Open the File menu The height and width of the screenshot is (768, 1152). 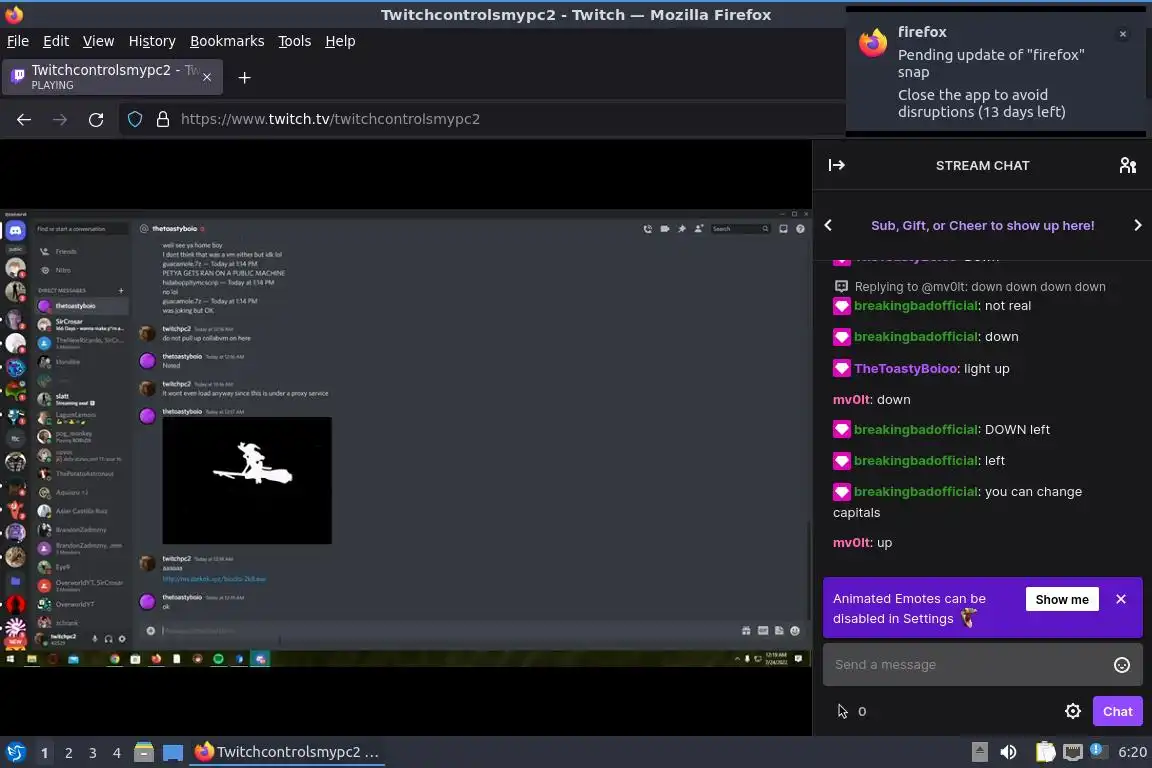coord(18,41)
